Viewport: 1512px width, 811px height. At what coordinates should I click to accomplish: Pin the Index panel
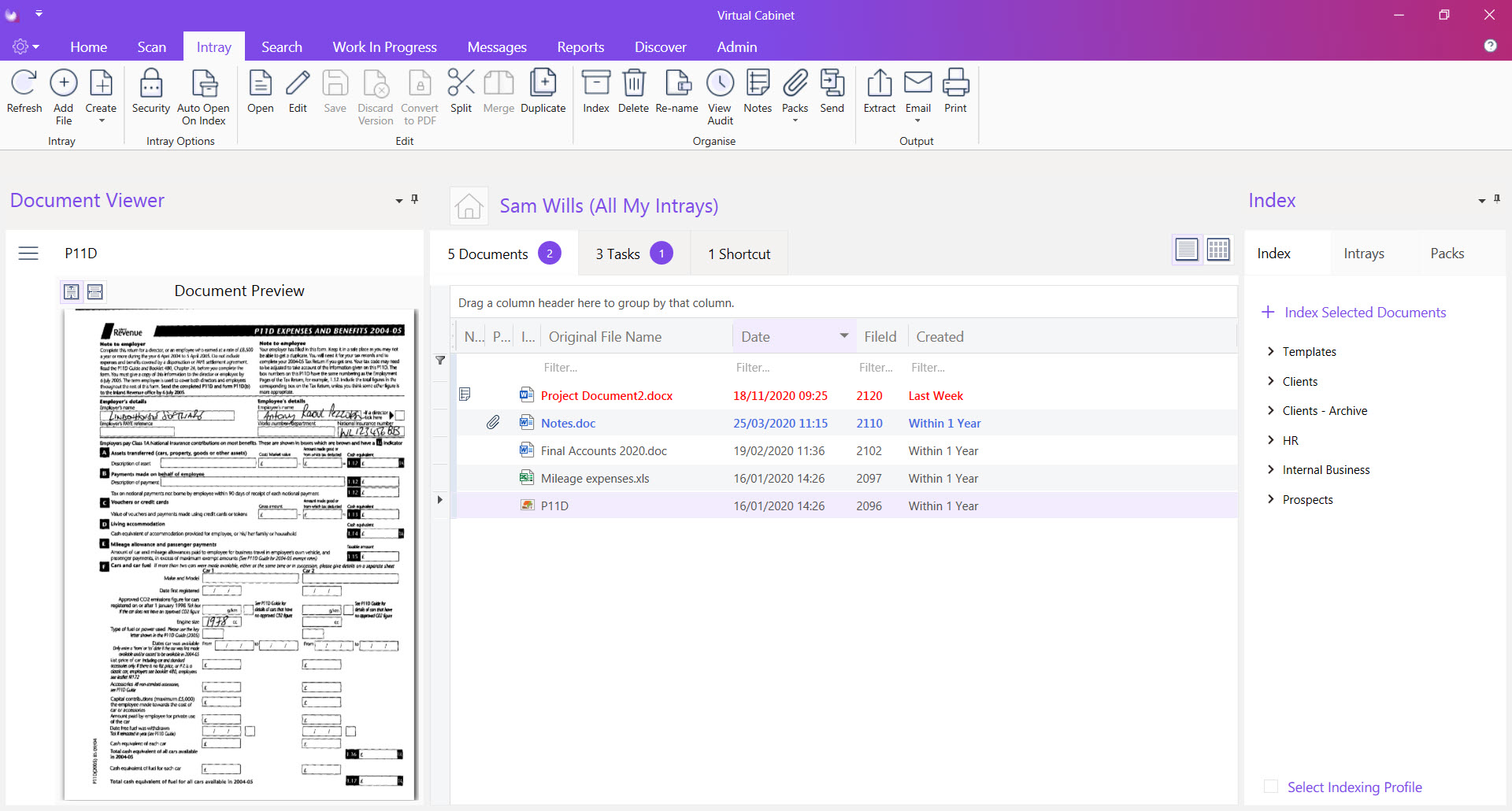tap(1497, 199)
